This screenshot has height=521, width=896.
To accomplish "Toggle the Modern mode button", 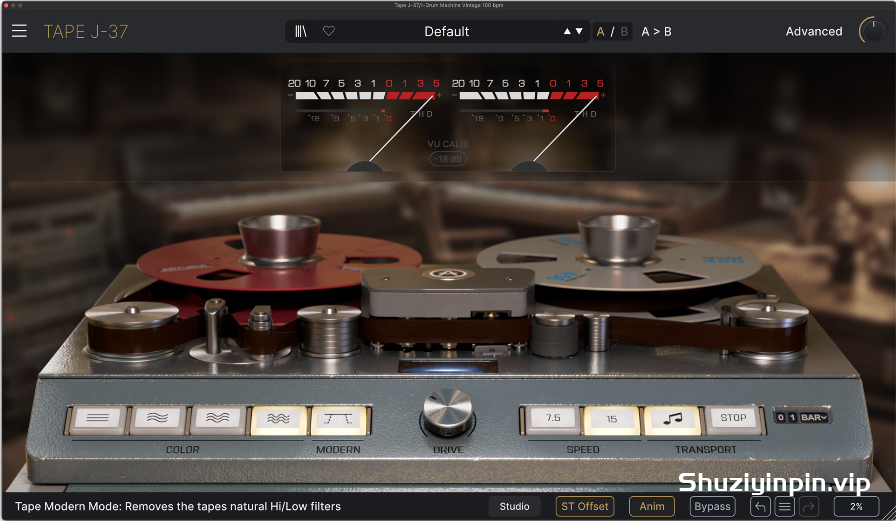I will tap(339, 419).
